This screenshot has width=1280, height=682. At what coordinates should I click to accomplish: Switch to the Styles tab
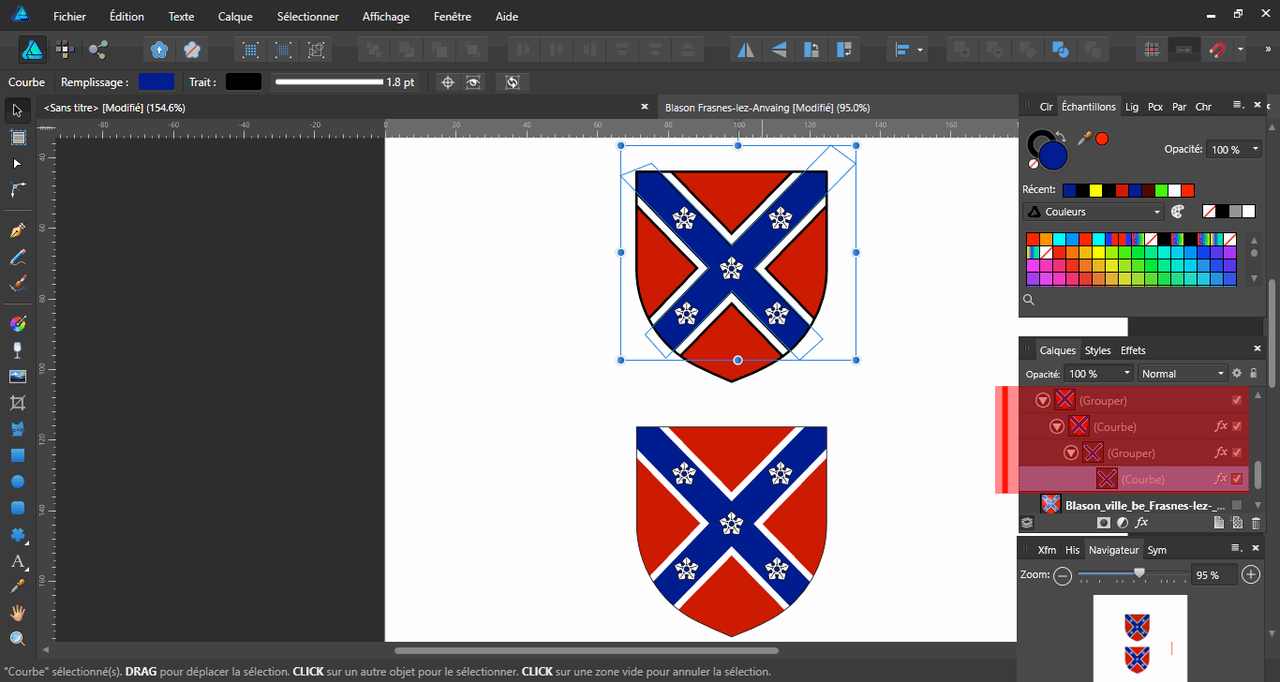(x=1098, y=350)
